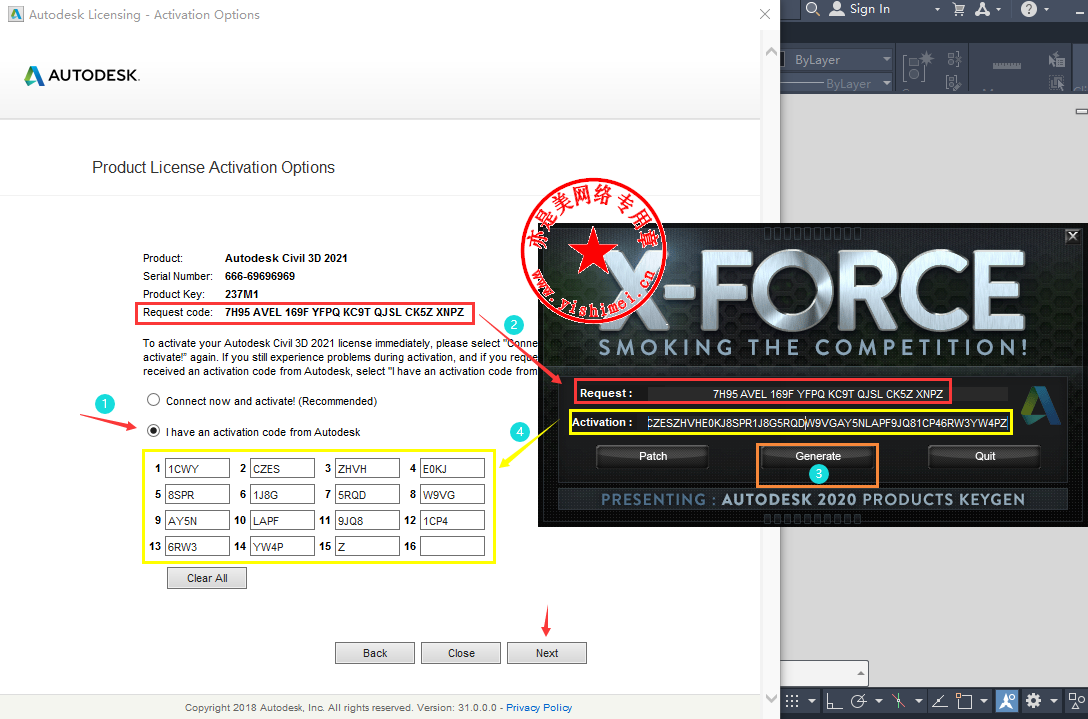The width and height of the screenshot is (1088, 719).
Task: Click activation code field 7 containing 5RQD
Action: point(367,494)
